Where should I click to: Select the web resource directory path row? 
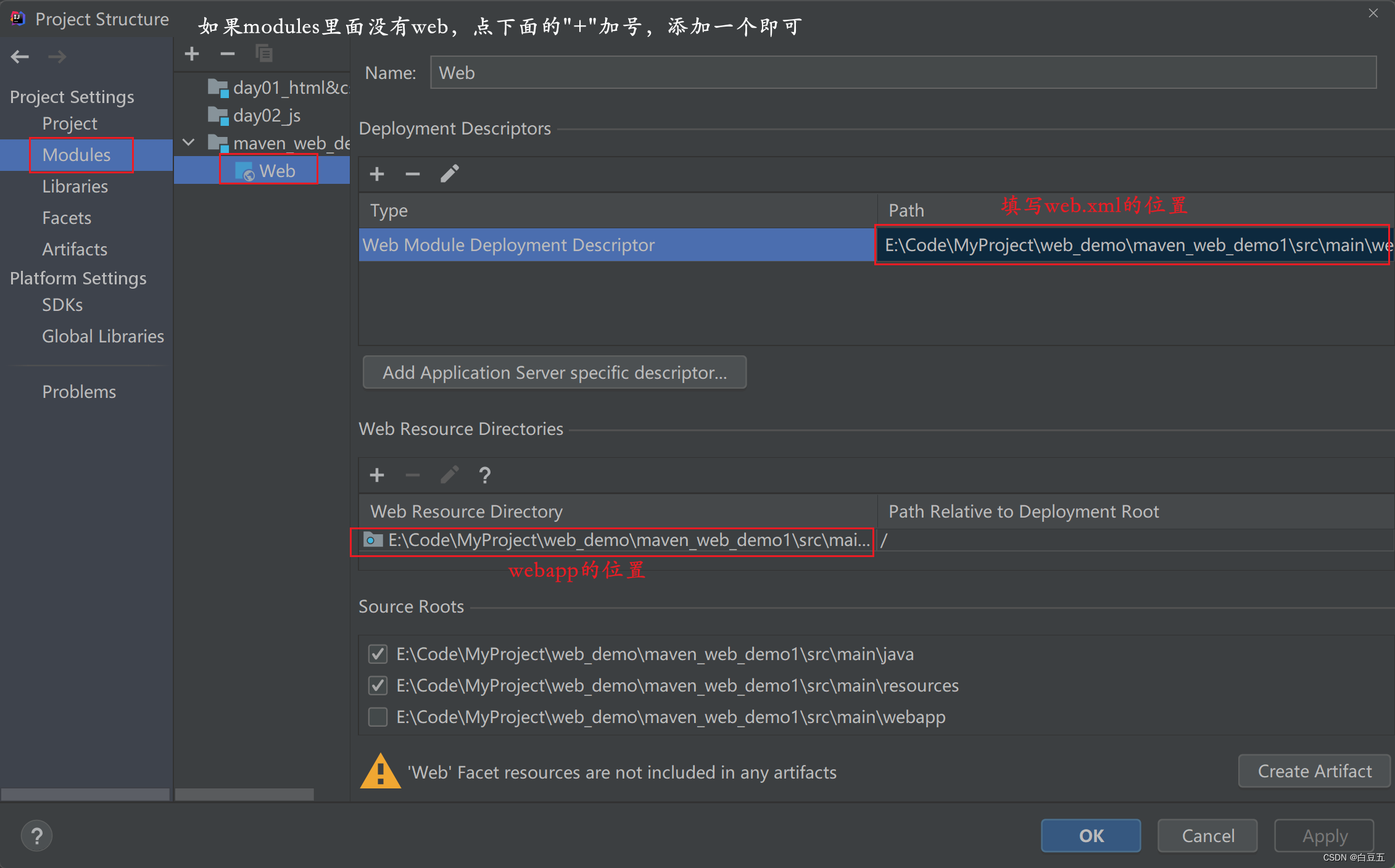click(x=616, y=540)
